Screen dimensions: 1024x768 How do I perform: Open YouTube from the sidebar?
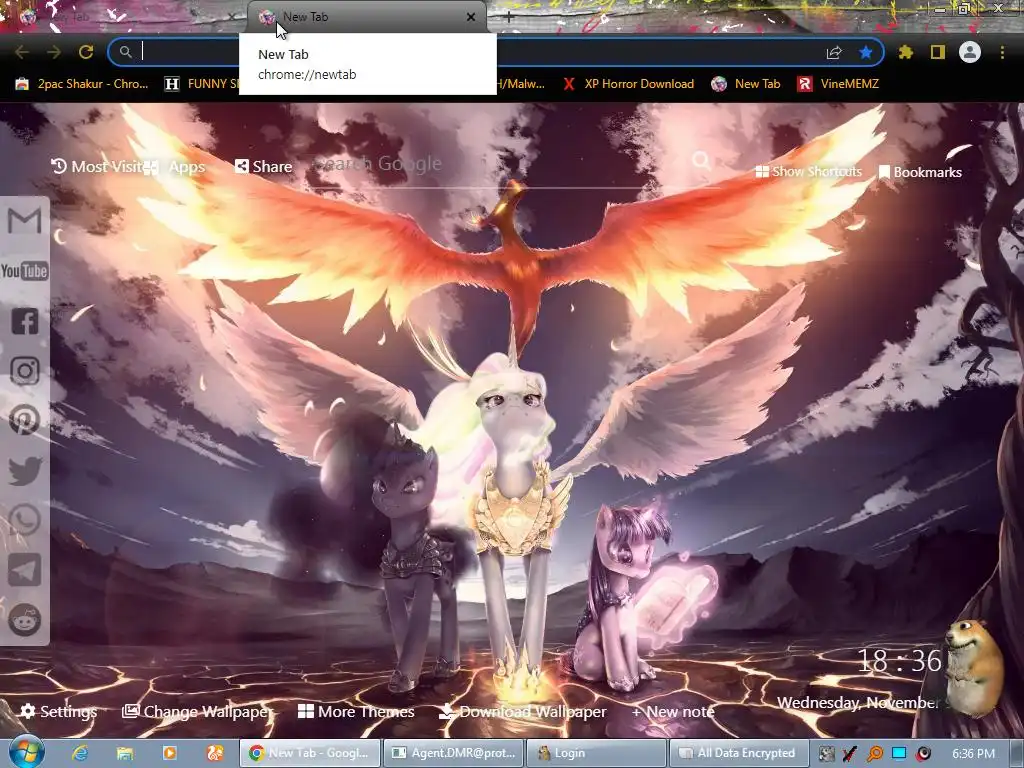point(24,270)
